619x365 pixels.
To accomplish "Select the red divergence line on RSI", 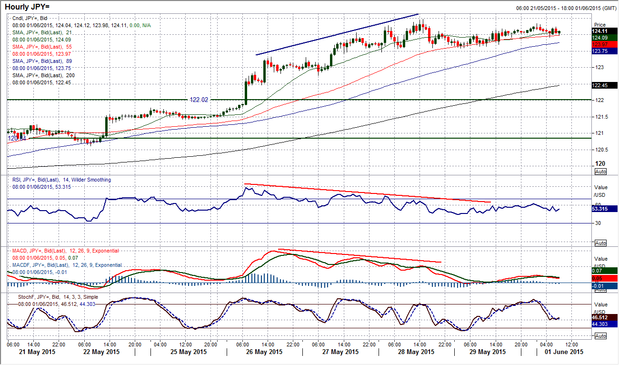I will [x=367, y=193].
